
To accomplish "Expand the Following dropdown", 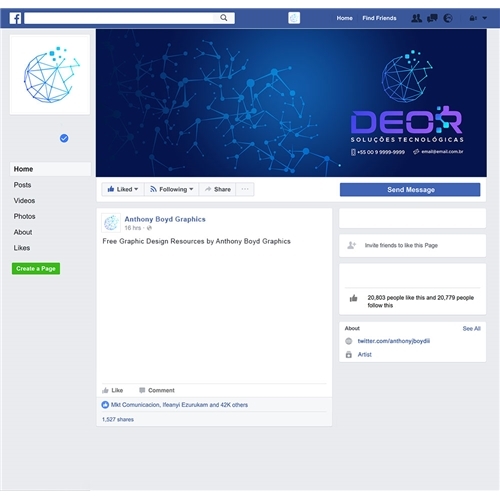I will coord(171,189).
